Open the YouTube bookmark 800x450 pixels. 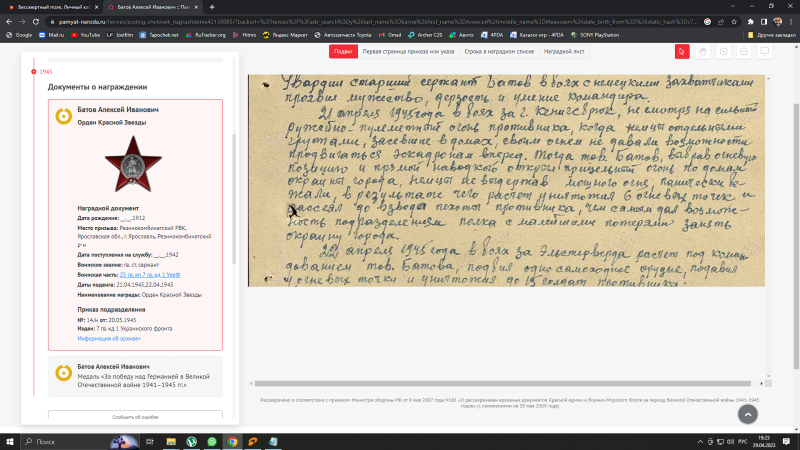point(85,35)
